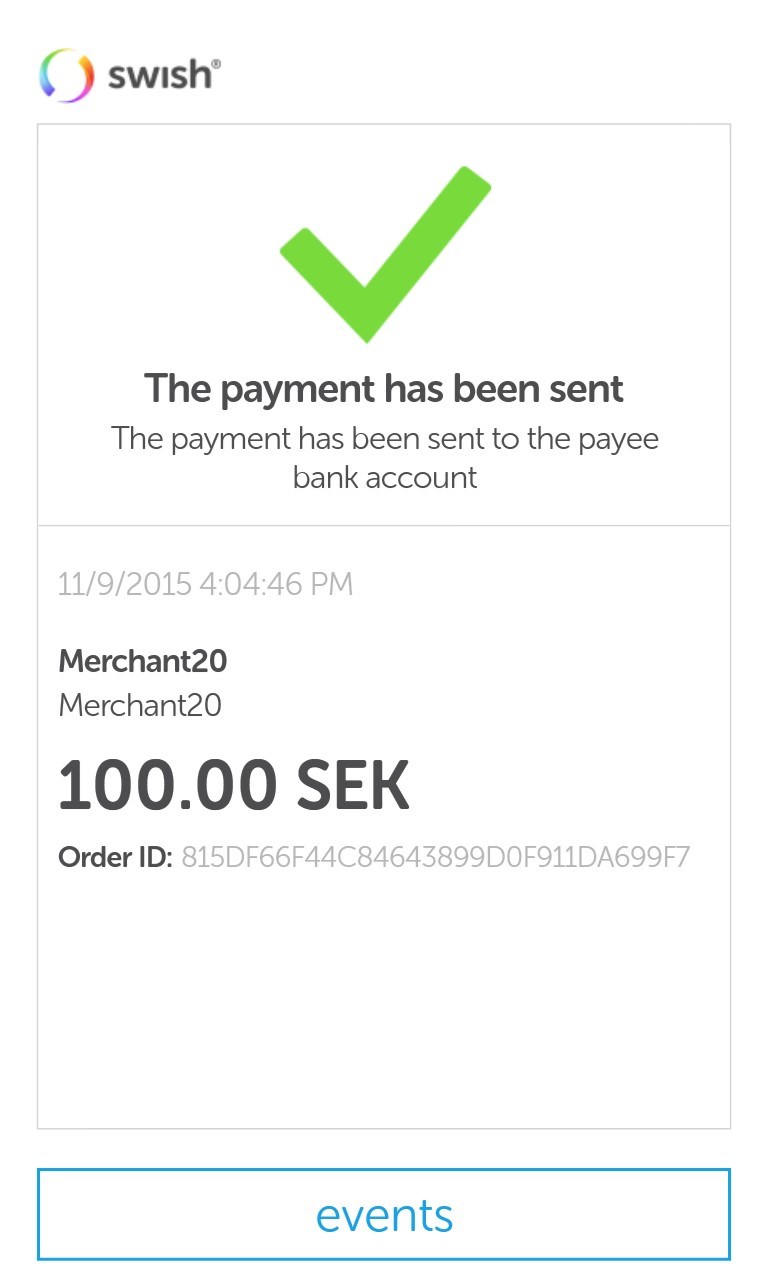Click the Order ID value starting with 815DF
Viewport: 768px width, 1280px height.
(435, 856)
